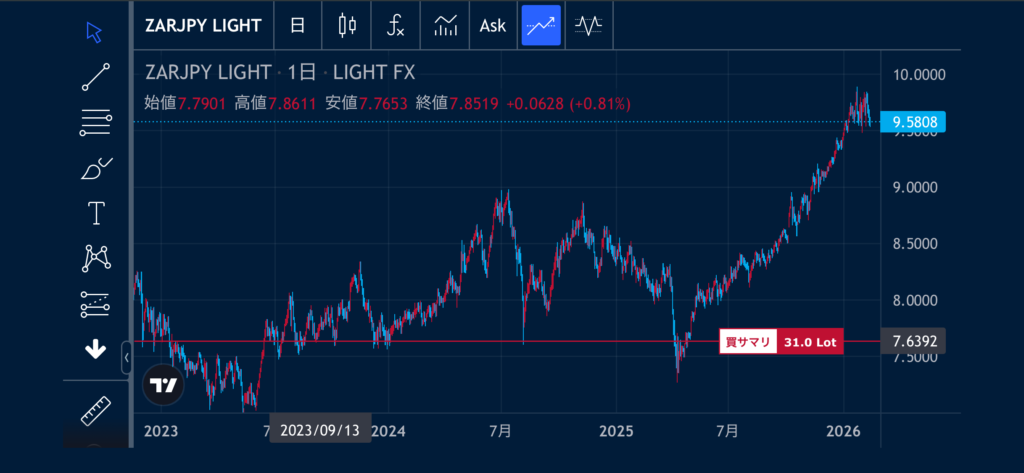Collapse the left drawing toolbar
Viewport: 1024px width, 473px height.
point(127,357)
